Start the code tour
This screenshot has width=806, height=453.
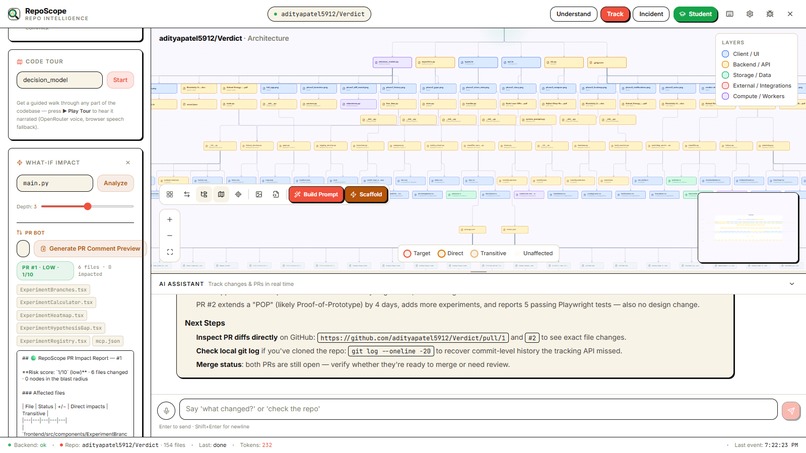120,80
